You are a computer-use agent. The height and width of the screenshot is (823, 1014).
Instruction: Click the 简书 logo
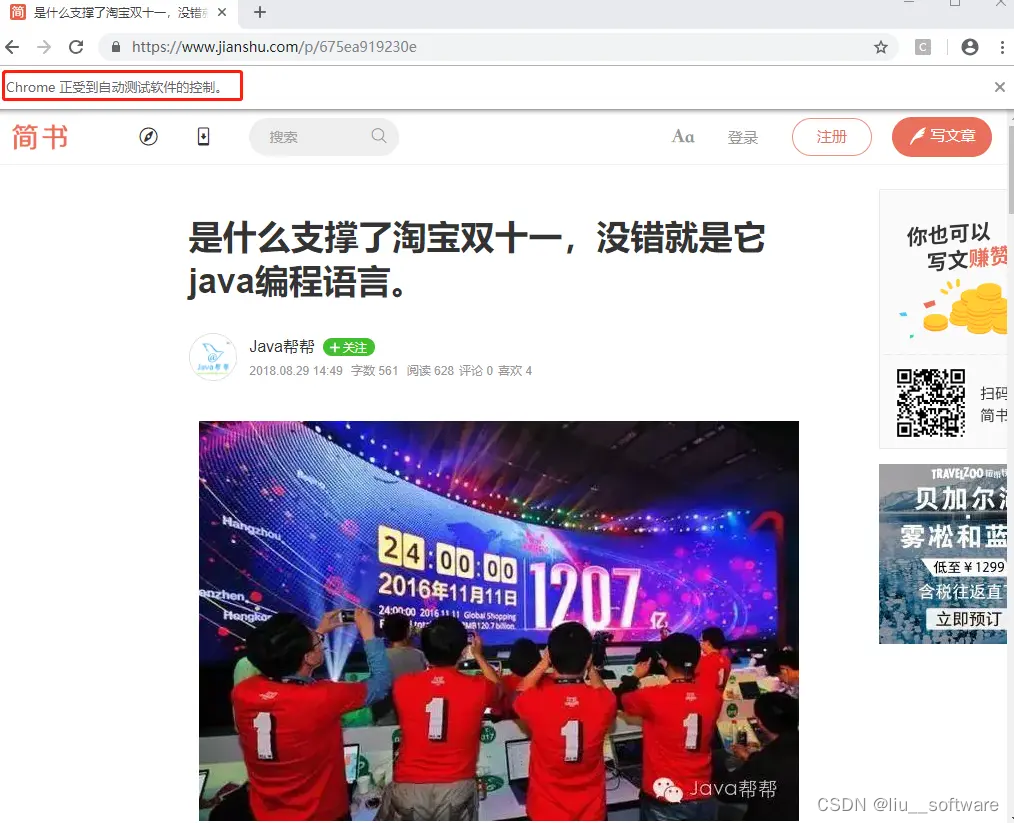[39, 137]
